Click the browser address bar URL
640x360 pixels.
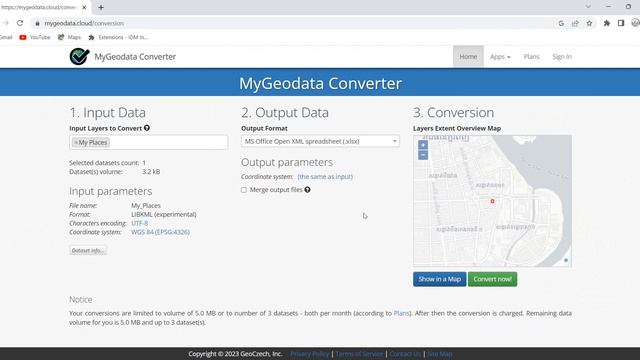(x=84, y=23)
